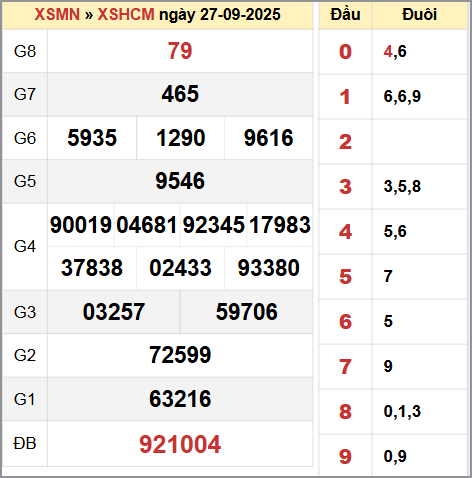Click the G2 number 72599
The width and height of the screenshot is (472, 478).
pos(180,355)
